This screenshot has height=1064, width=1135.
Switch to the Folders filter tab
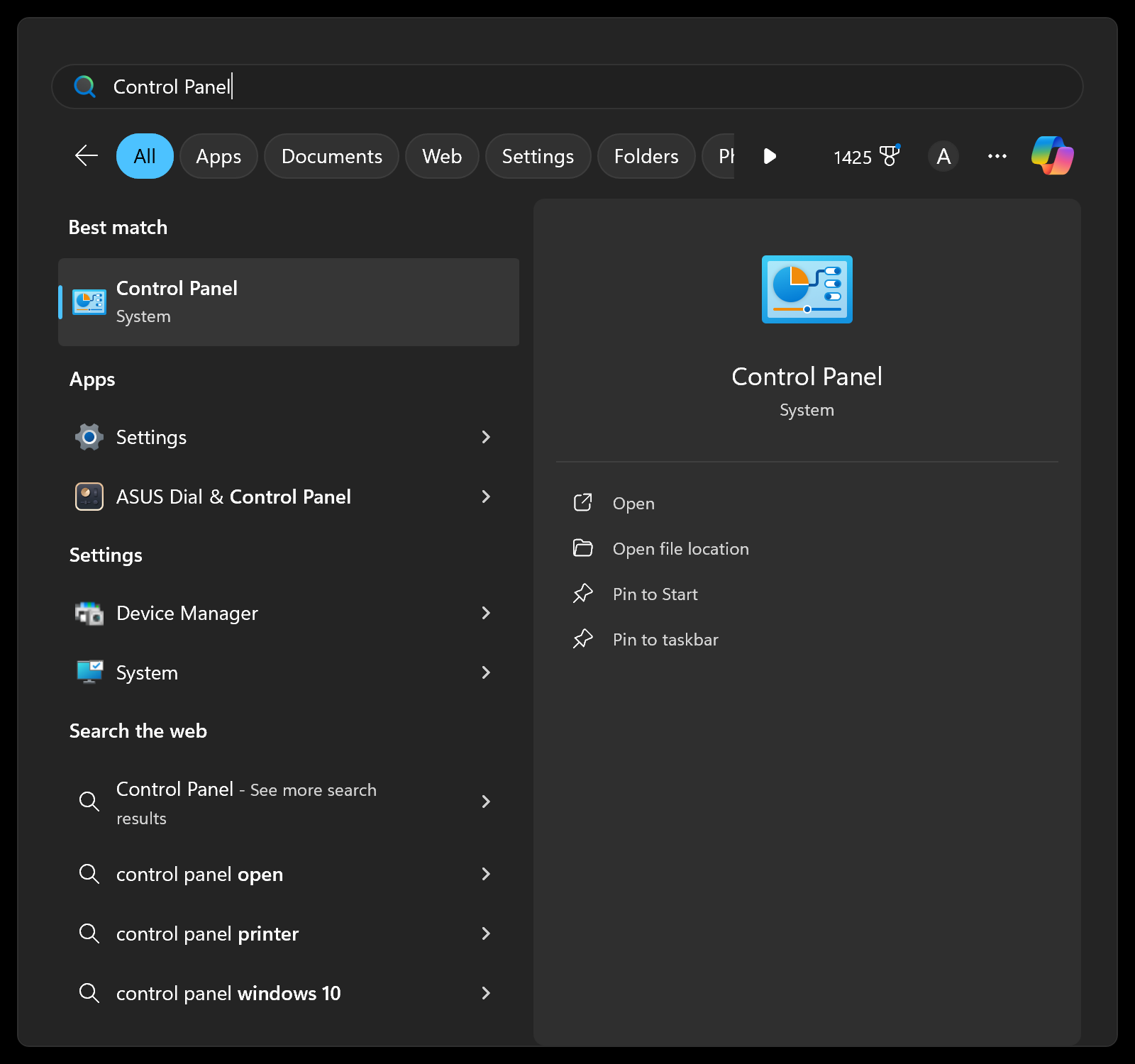point(646,156)
